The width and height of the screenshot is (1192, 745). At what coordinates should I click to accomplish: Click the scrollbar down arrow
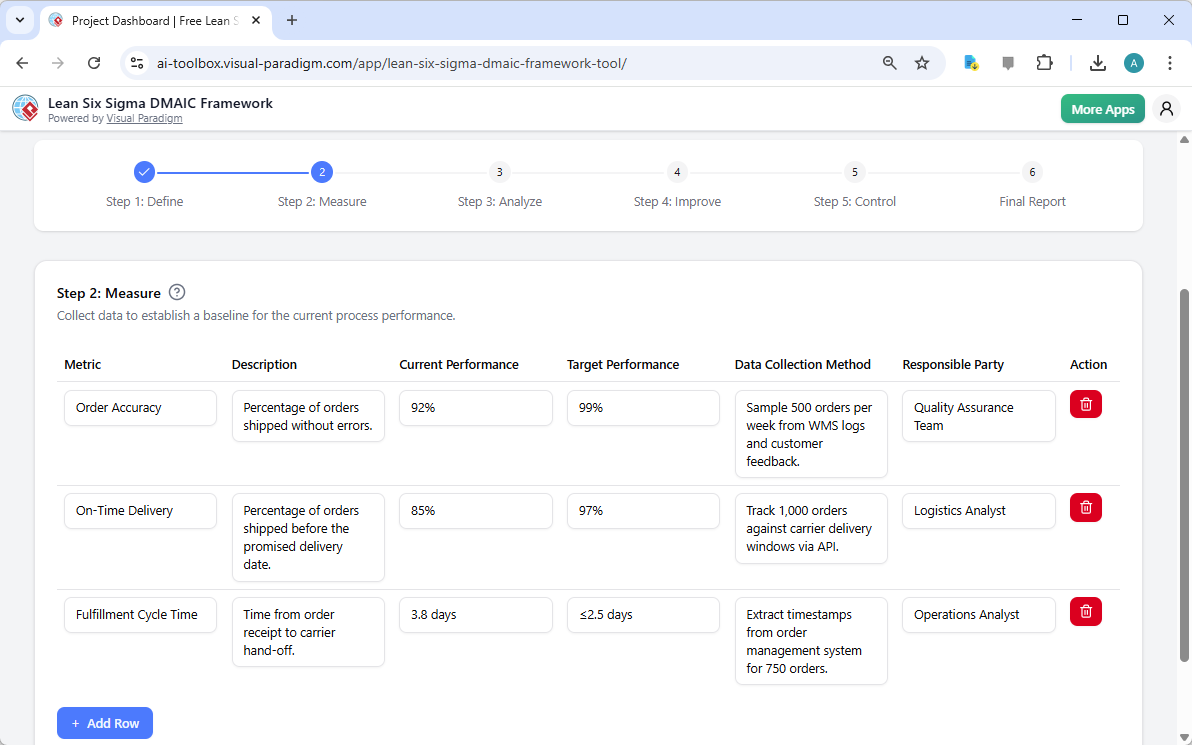pos(1184,738)
